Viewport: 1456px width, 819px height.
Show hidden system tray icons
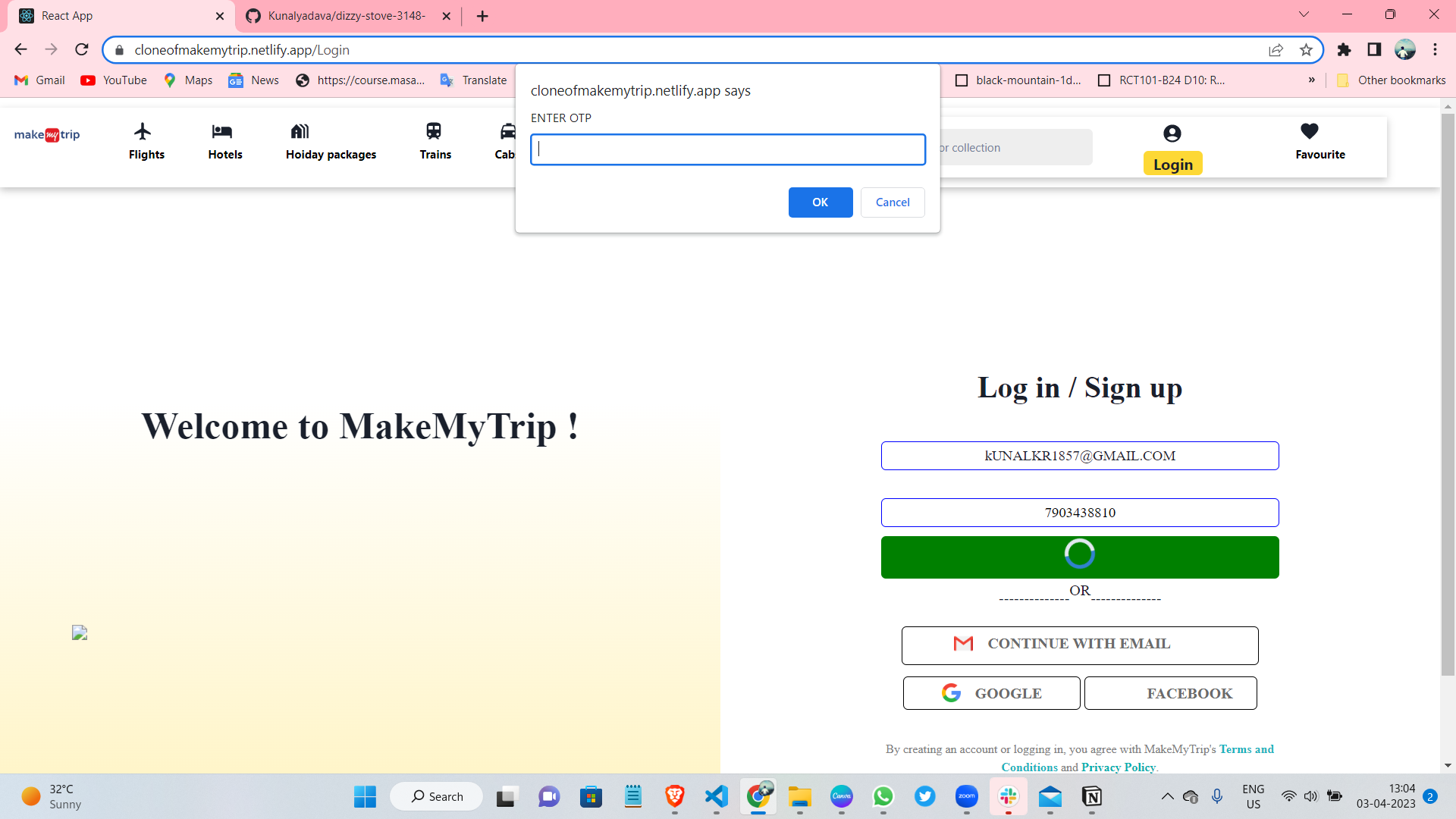1168,796
